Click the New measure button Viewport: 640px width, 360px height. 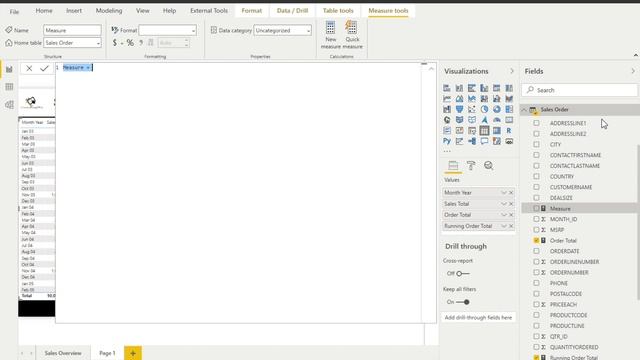coord(330,35)
